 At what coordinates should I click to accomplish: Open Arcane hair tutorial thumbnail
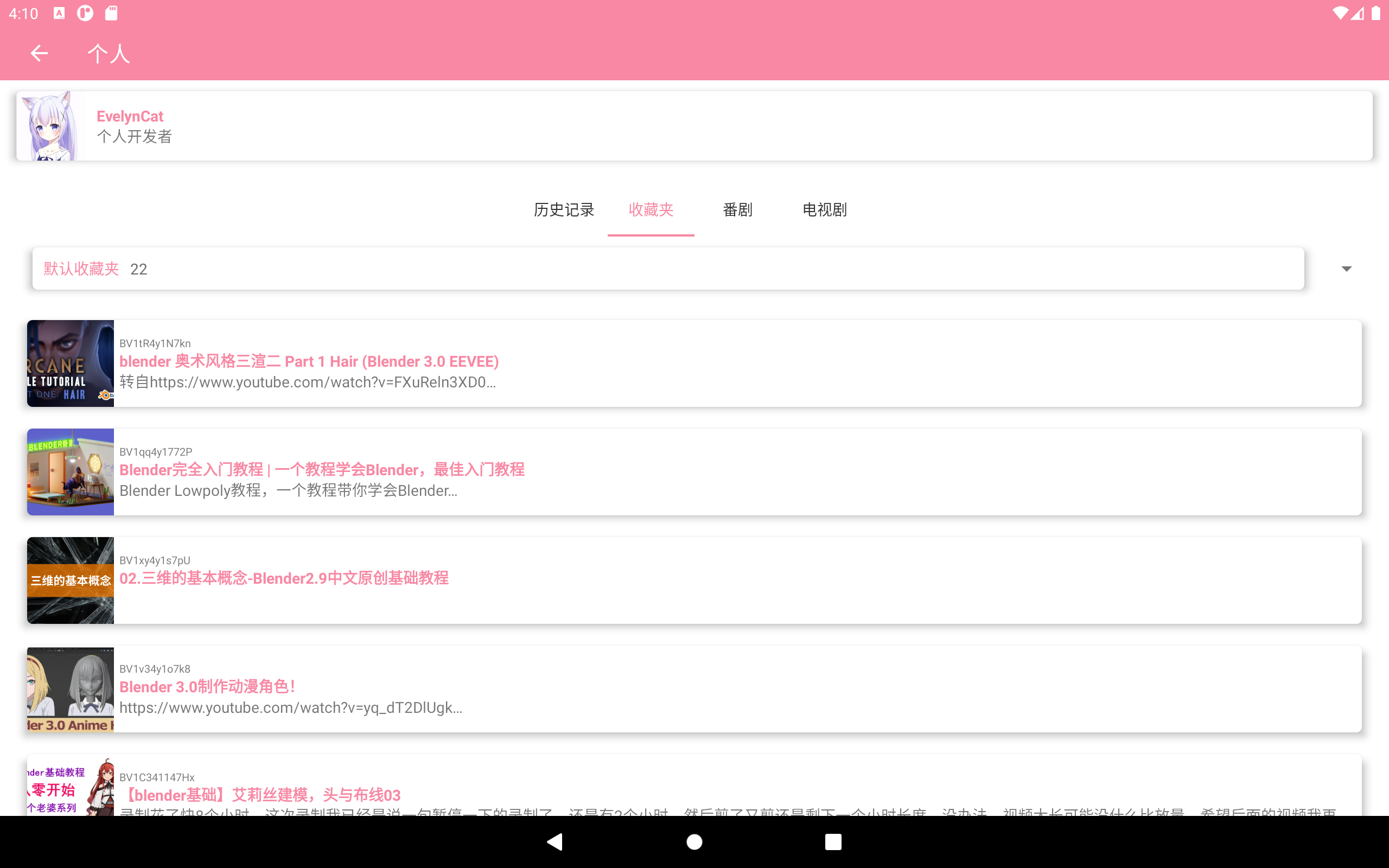coord(71,363)
